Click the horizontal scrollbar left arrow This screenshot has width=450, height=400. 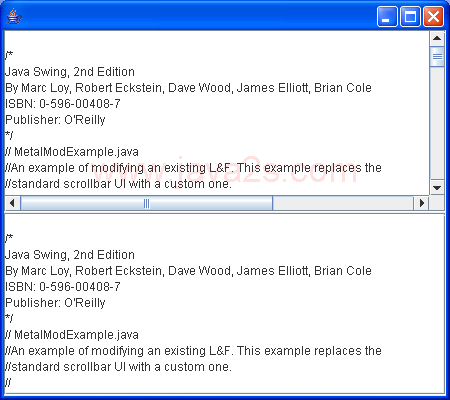click(12, 203)
